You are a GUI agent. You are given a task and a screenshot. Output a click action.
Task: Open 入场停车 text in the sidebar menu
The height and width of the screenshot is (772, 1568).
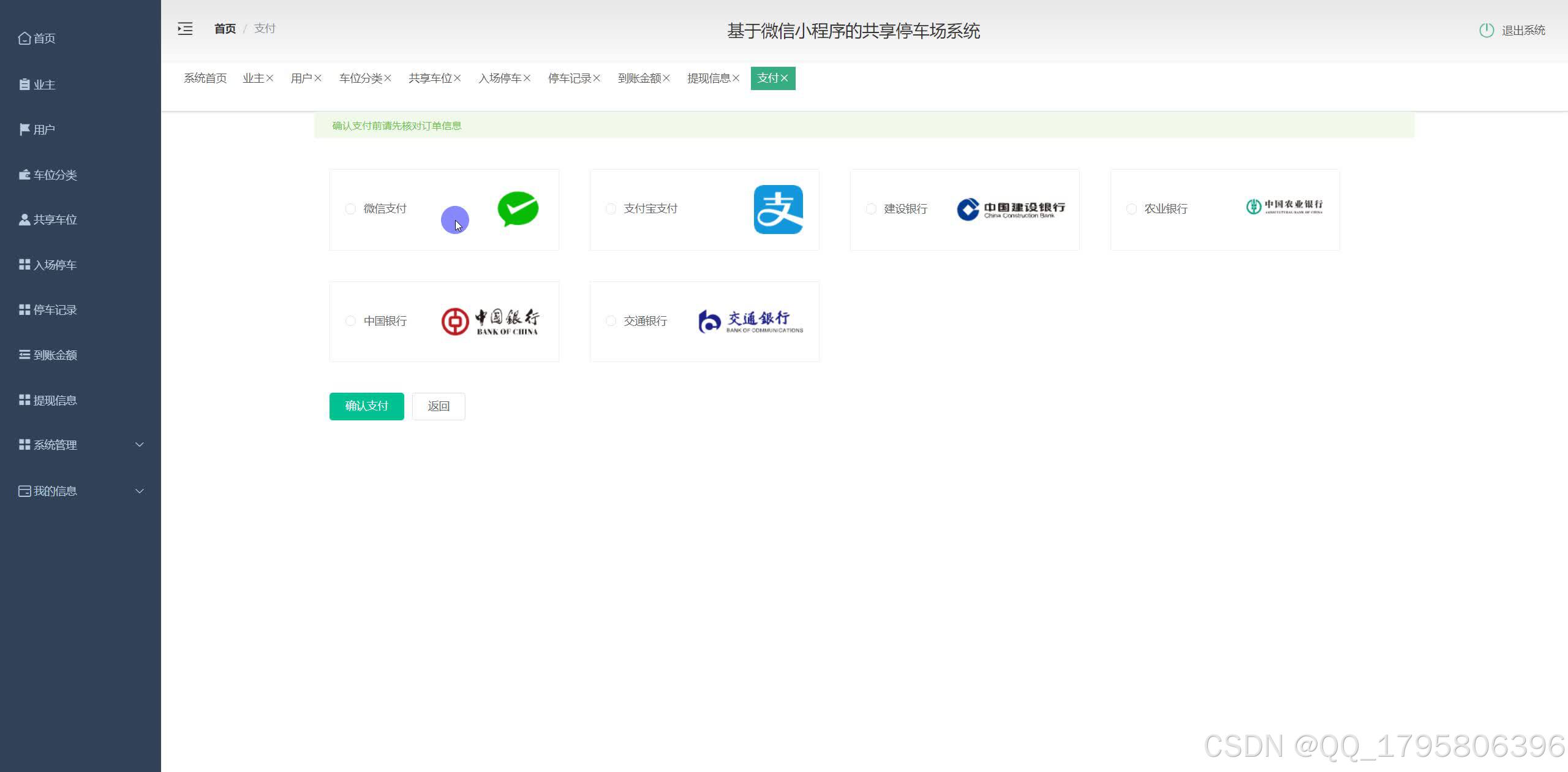[x=55, y=265]
